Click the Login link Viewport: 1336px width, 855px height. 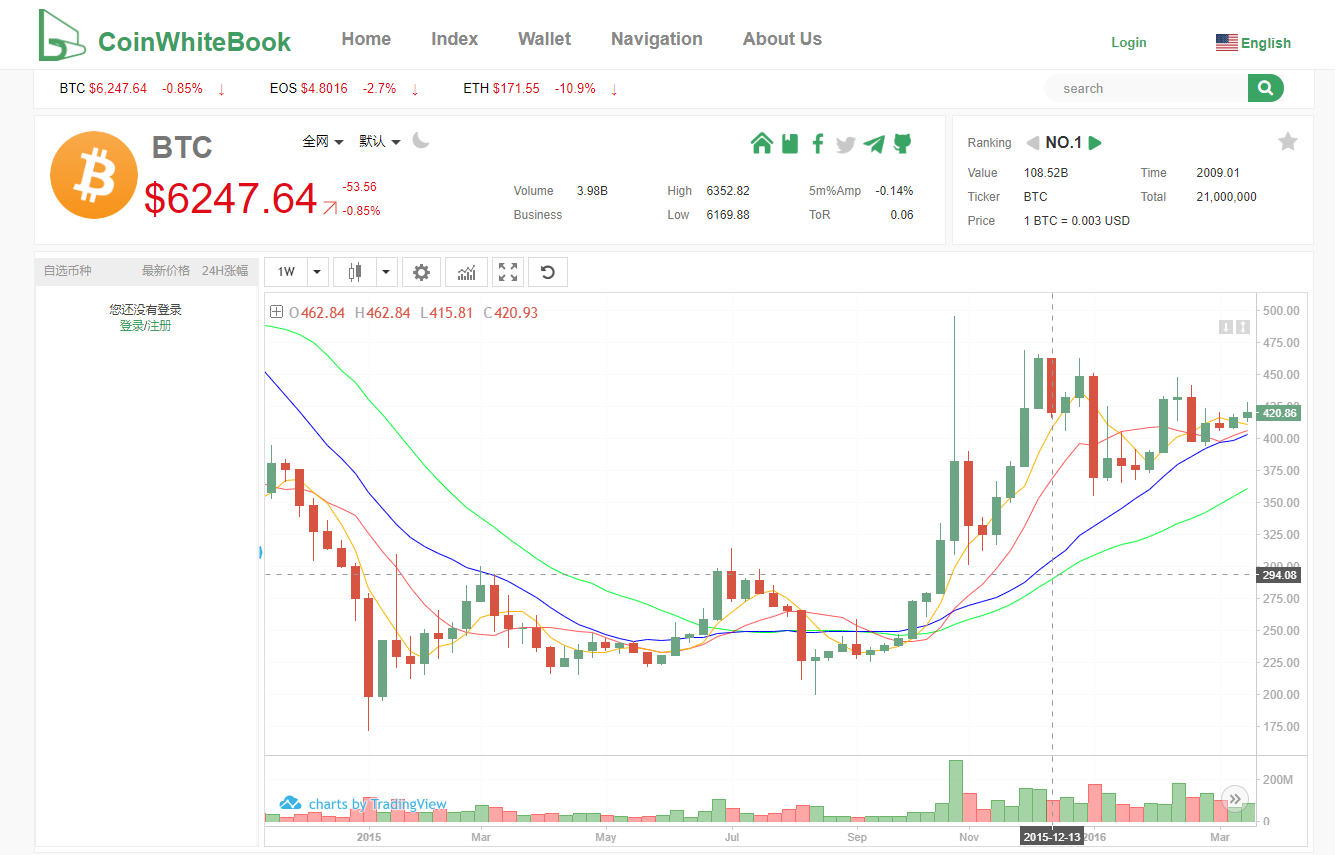1129,42
